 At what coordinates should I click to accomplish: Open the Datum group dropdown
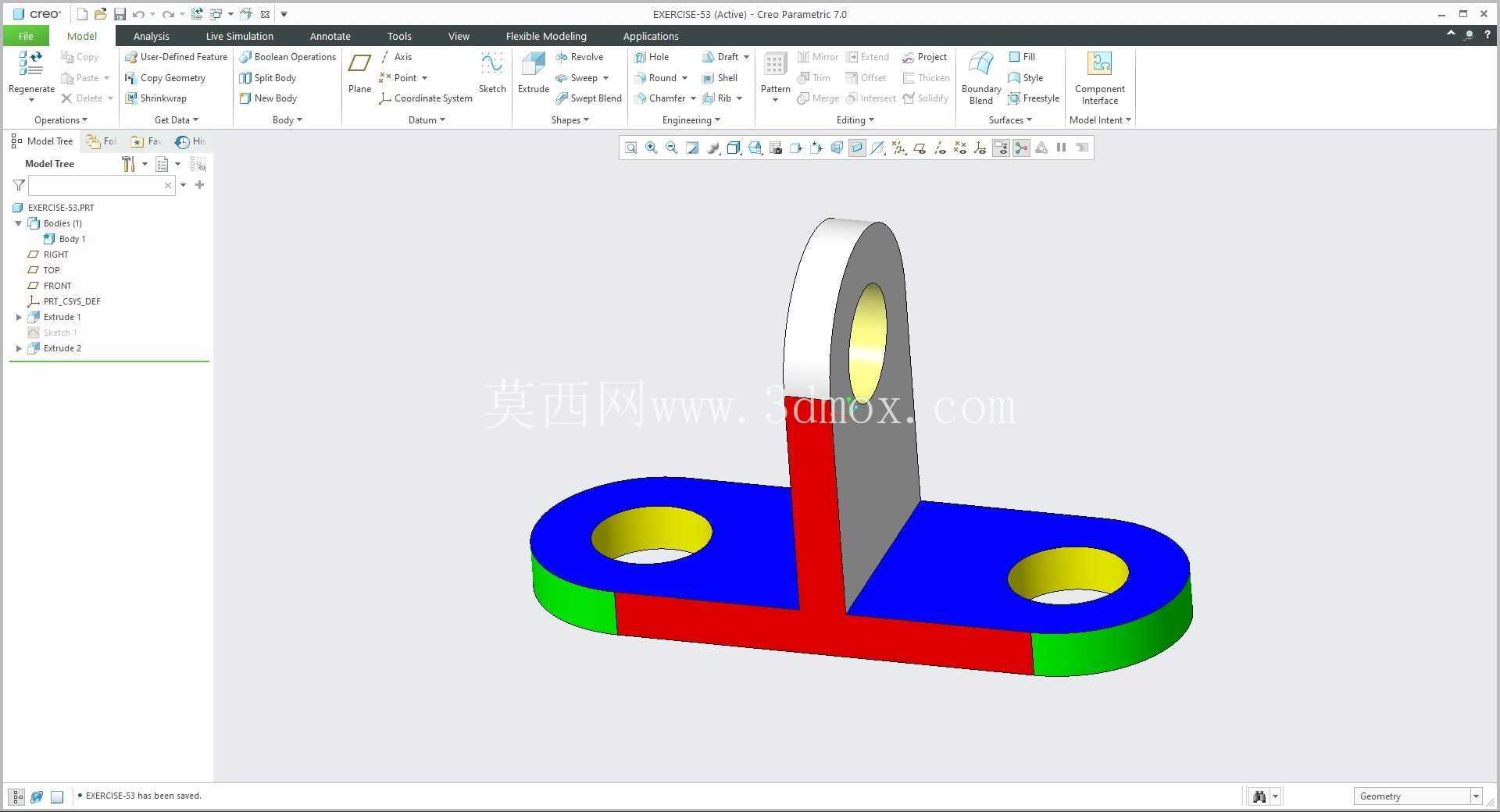coord(427,120)
